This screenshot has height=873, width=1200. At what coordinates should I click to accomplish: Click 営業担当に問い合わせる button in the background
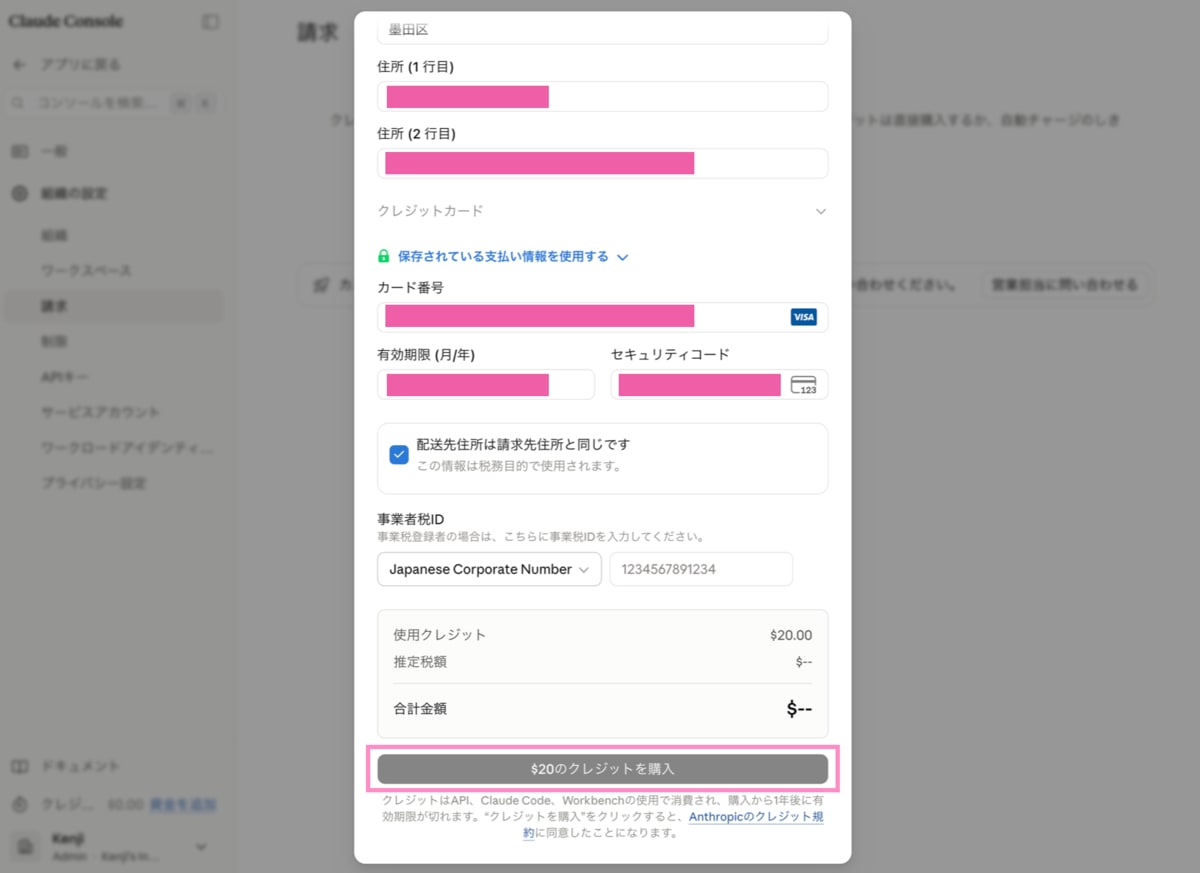(1064, 285)
